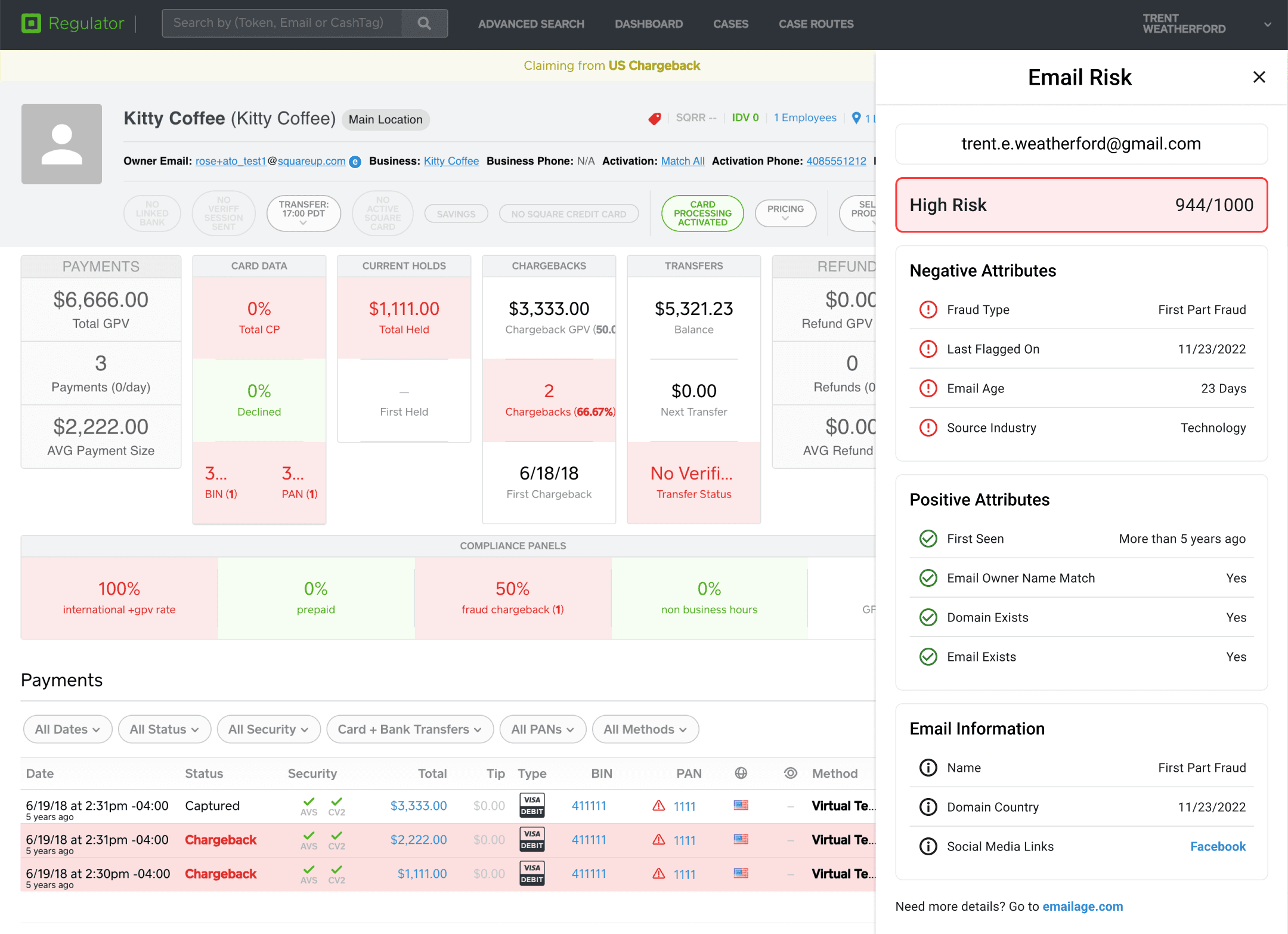Open the Dashboard nav item
Viewport: 1288px width, 934px height.
648,24
